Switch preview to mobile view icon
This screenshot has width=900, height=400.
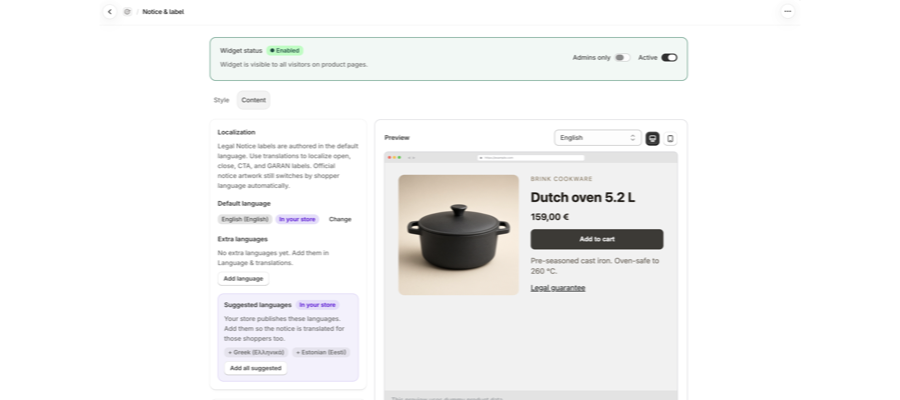pyautogui.click(x=670, y=138)
